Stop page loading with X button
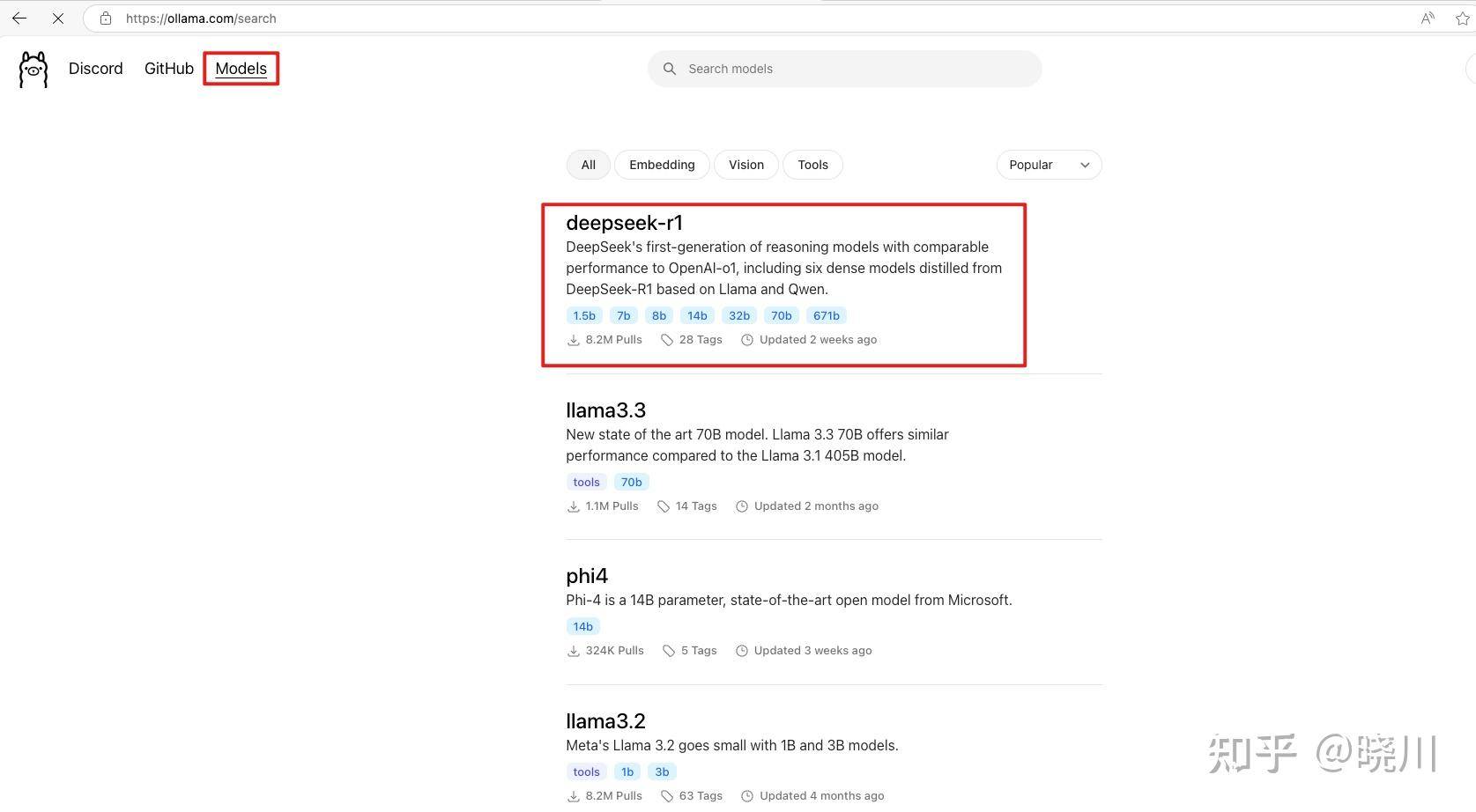 click(58, 18)
